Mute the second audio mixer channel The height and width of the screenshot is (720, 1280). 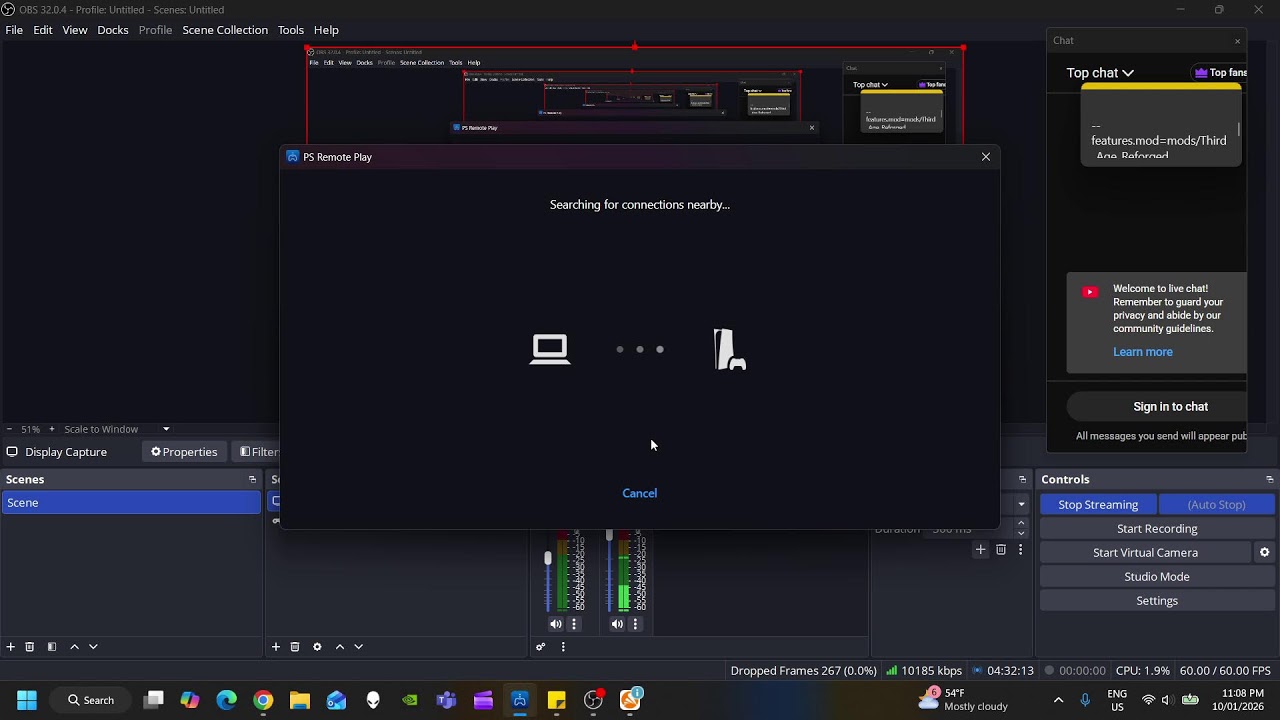click(617, 624)
